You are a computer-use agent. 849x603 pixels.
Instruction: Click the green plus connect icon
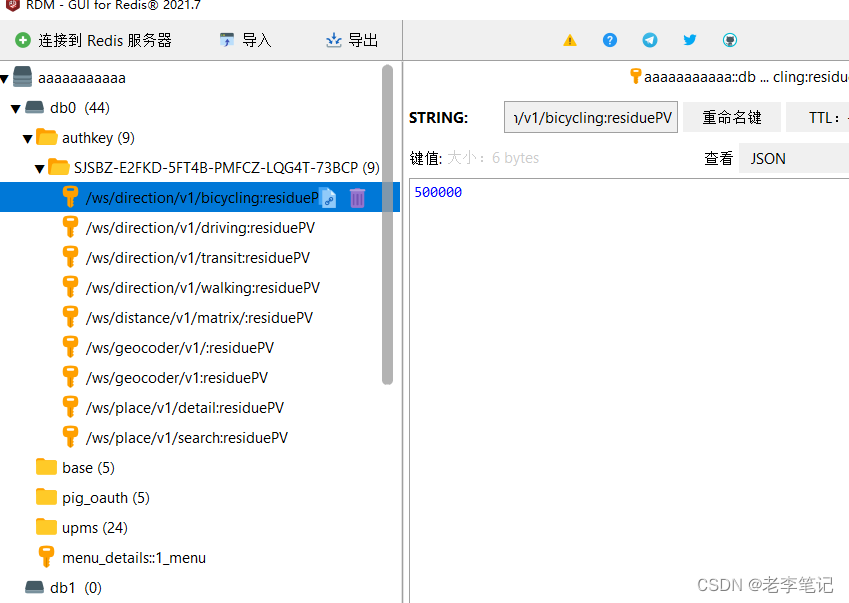coord(23,40)
